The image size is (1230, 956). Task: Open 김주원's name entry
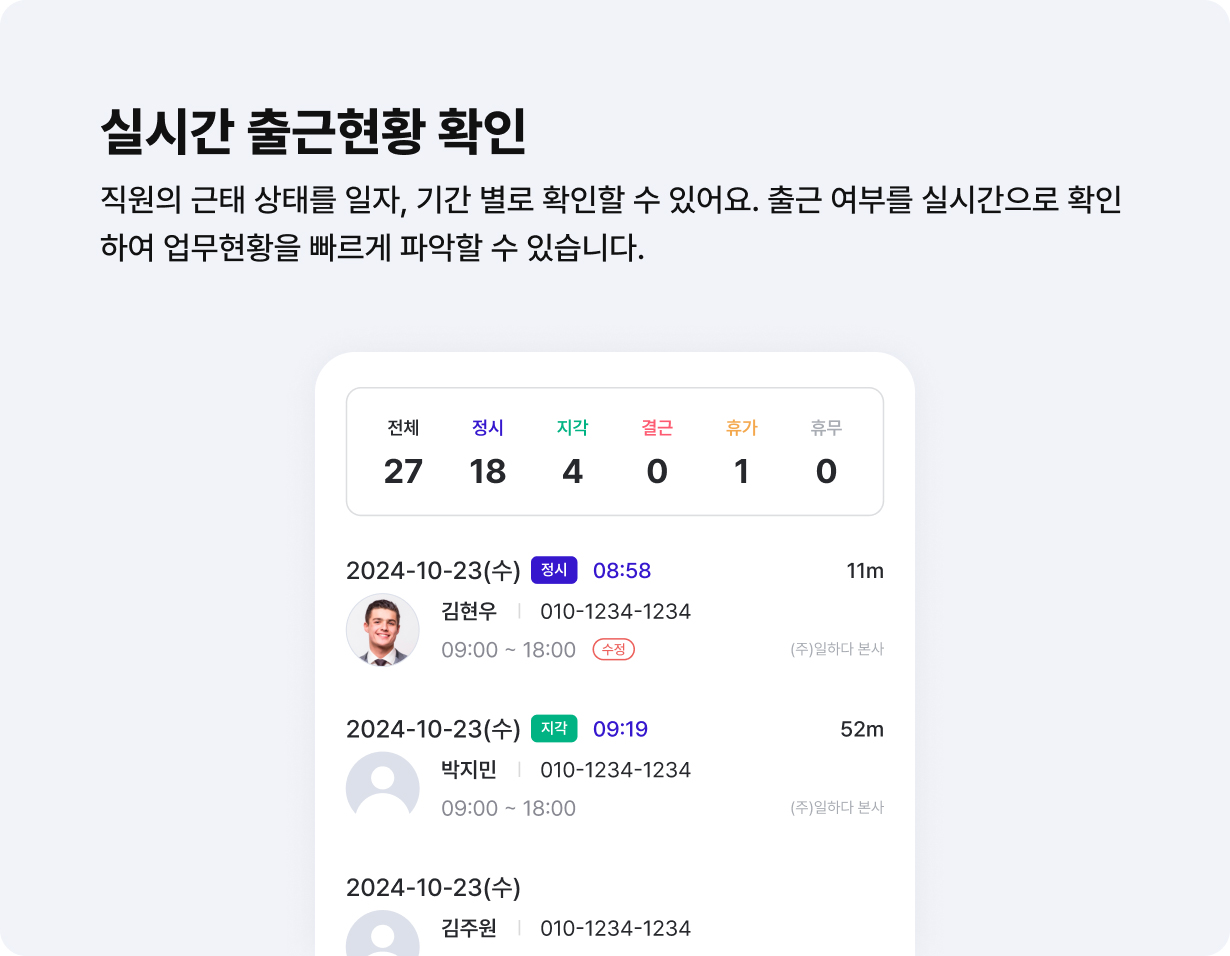(469, 927)
